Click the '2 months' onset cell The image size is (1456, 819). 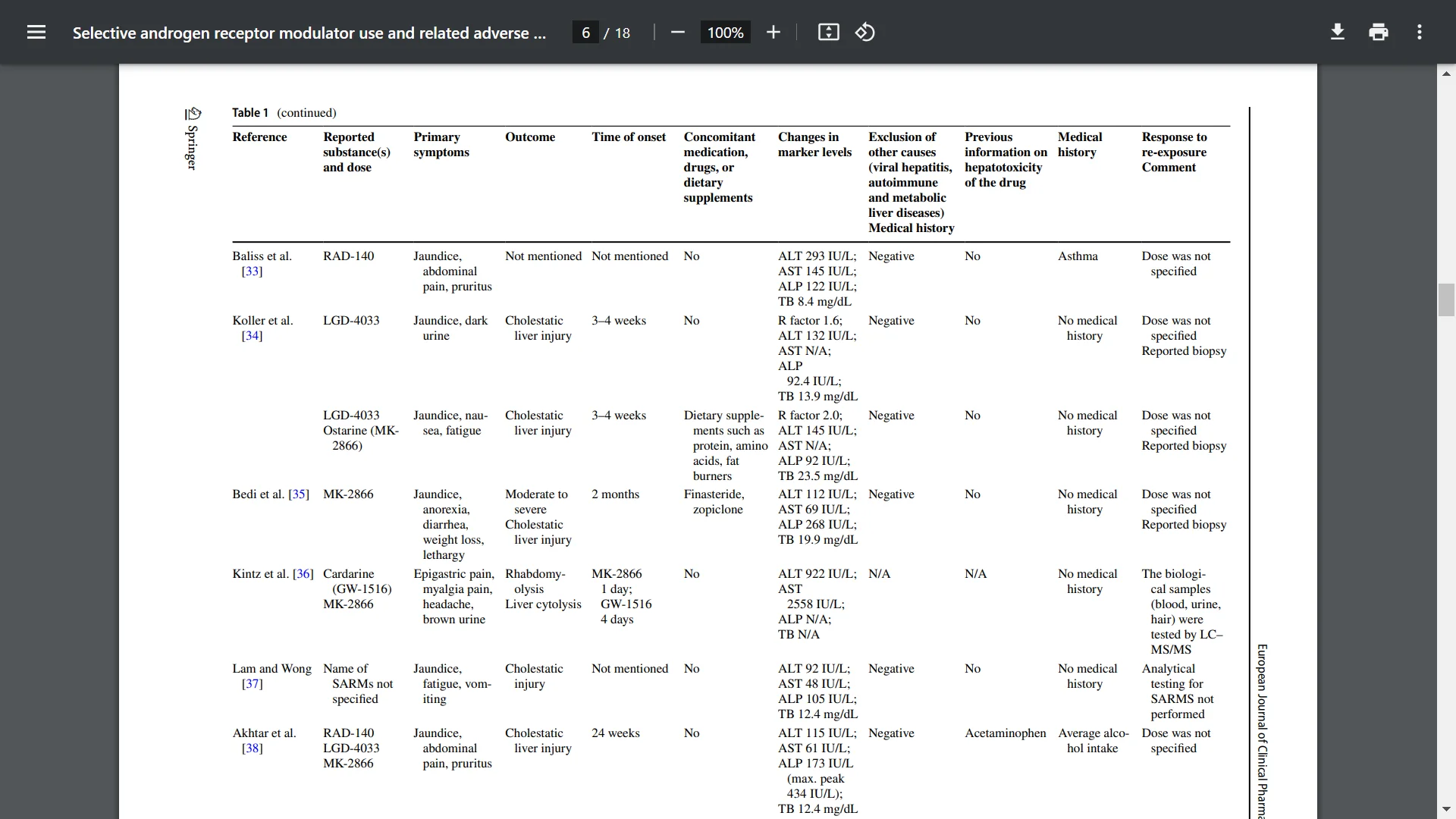click(615, 494)
